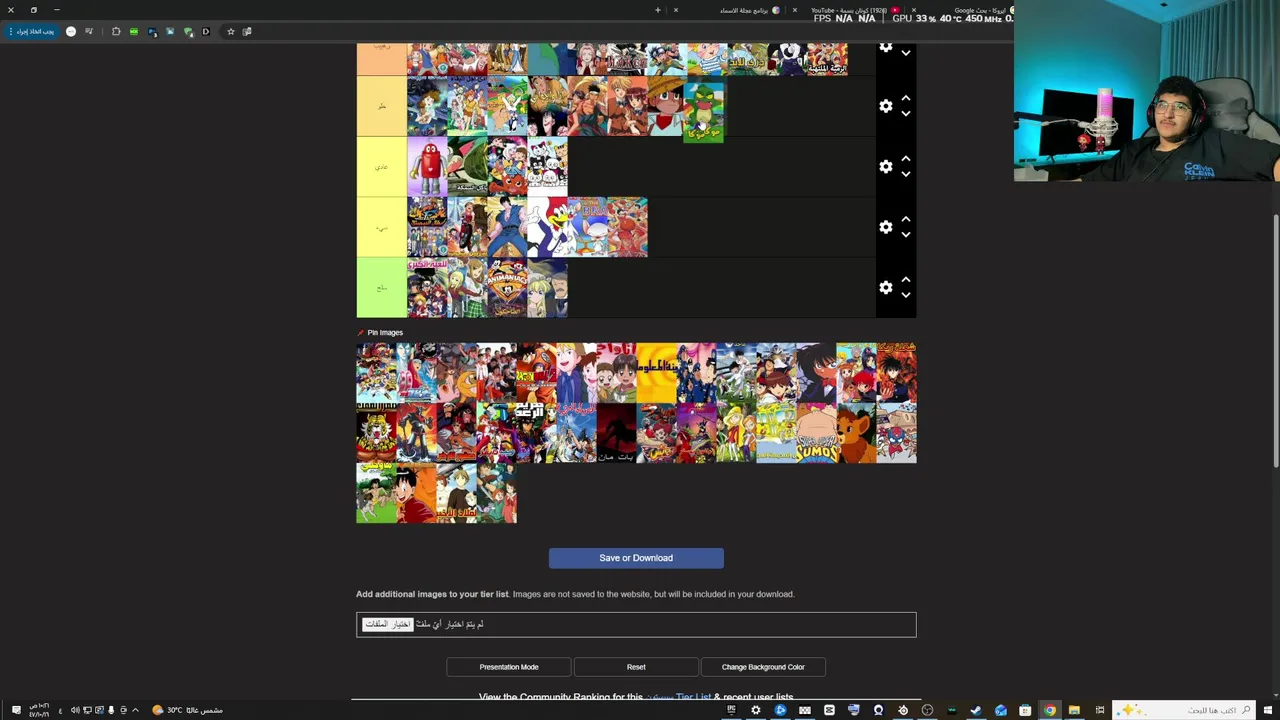Open the taskbar settings gear icon
1280x720 pixels.
coord(755,710)
